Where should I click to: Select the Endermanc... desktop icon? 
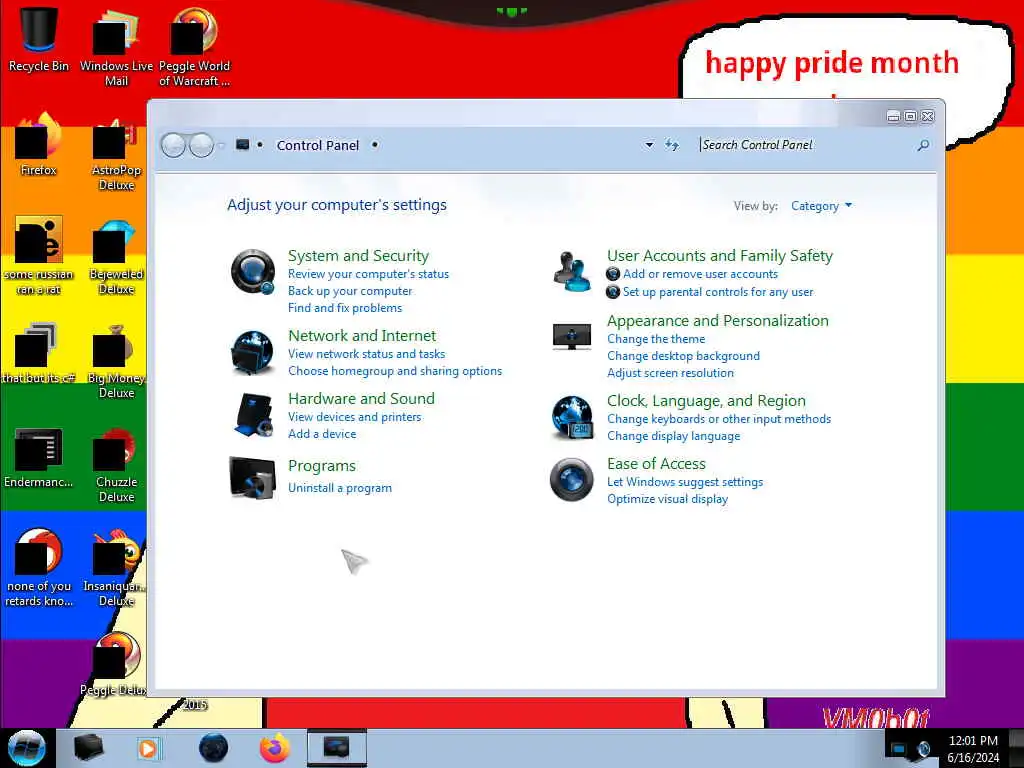[39, 457]
